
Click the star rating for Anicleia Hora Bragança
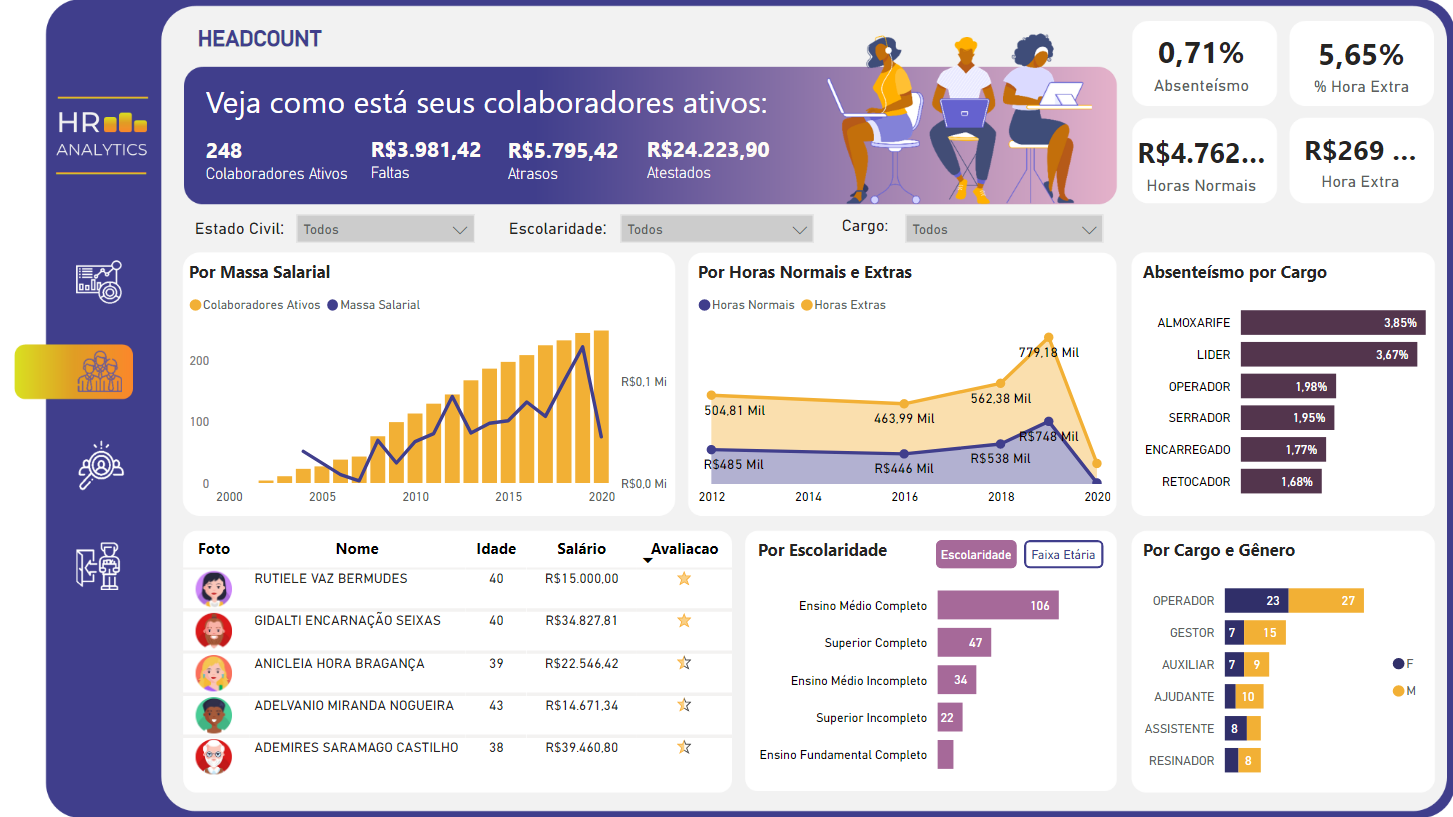[684, 662]
